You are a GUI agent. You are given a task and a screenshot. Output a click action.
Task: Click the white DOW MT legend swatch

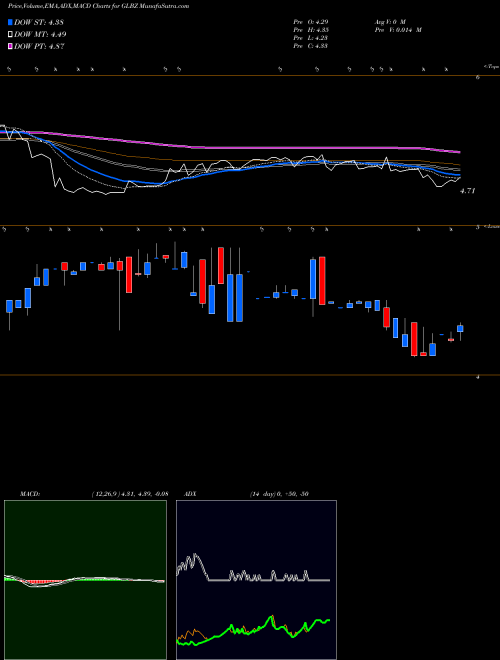[x=10, y=35]
